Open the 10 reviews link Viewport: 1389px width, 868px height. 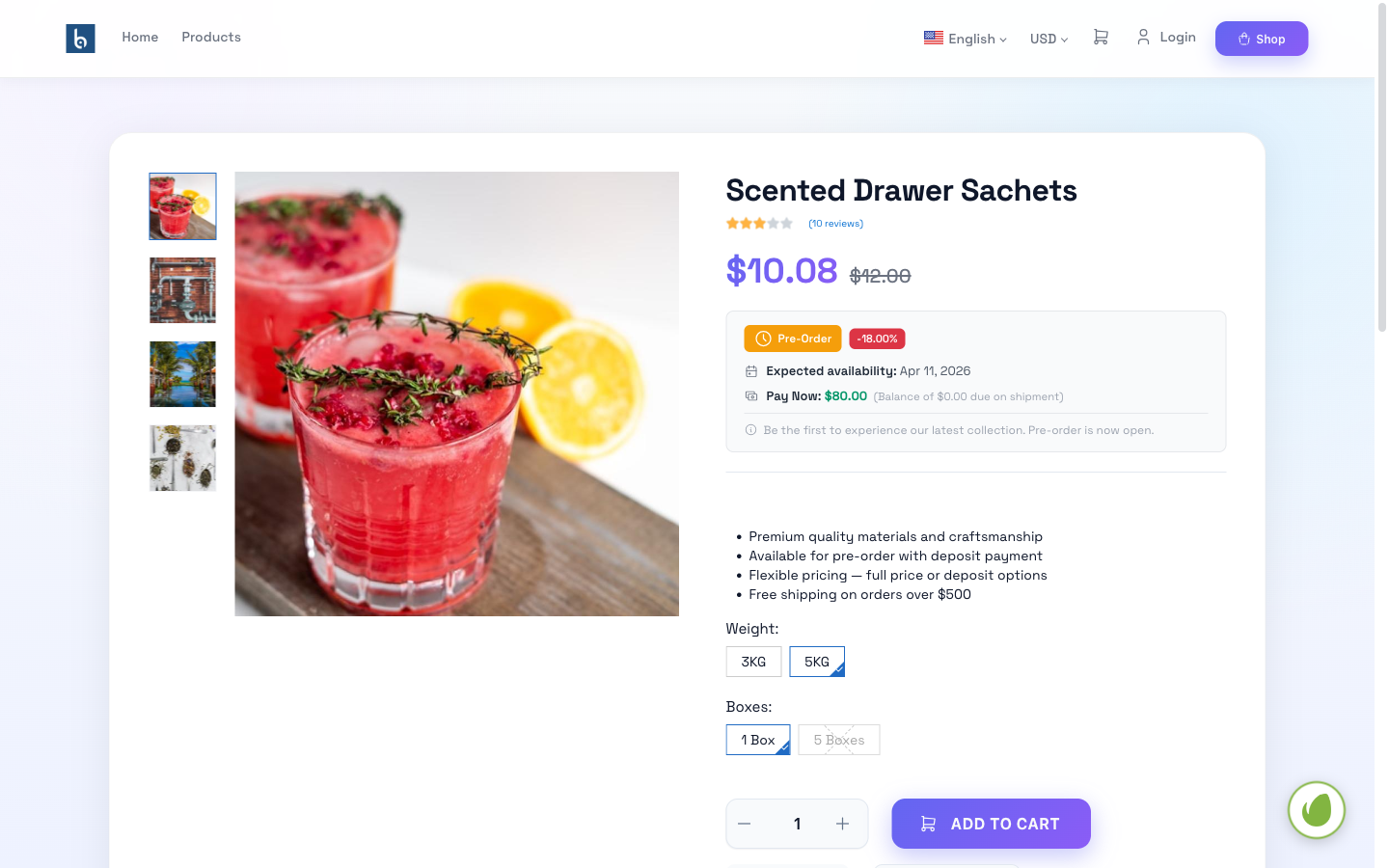(x=835, y=224)
